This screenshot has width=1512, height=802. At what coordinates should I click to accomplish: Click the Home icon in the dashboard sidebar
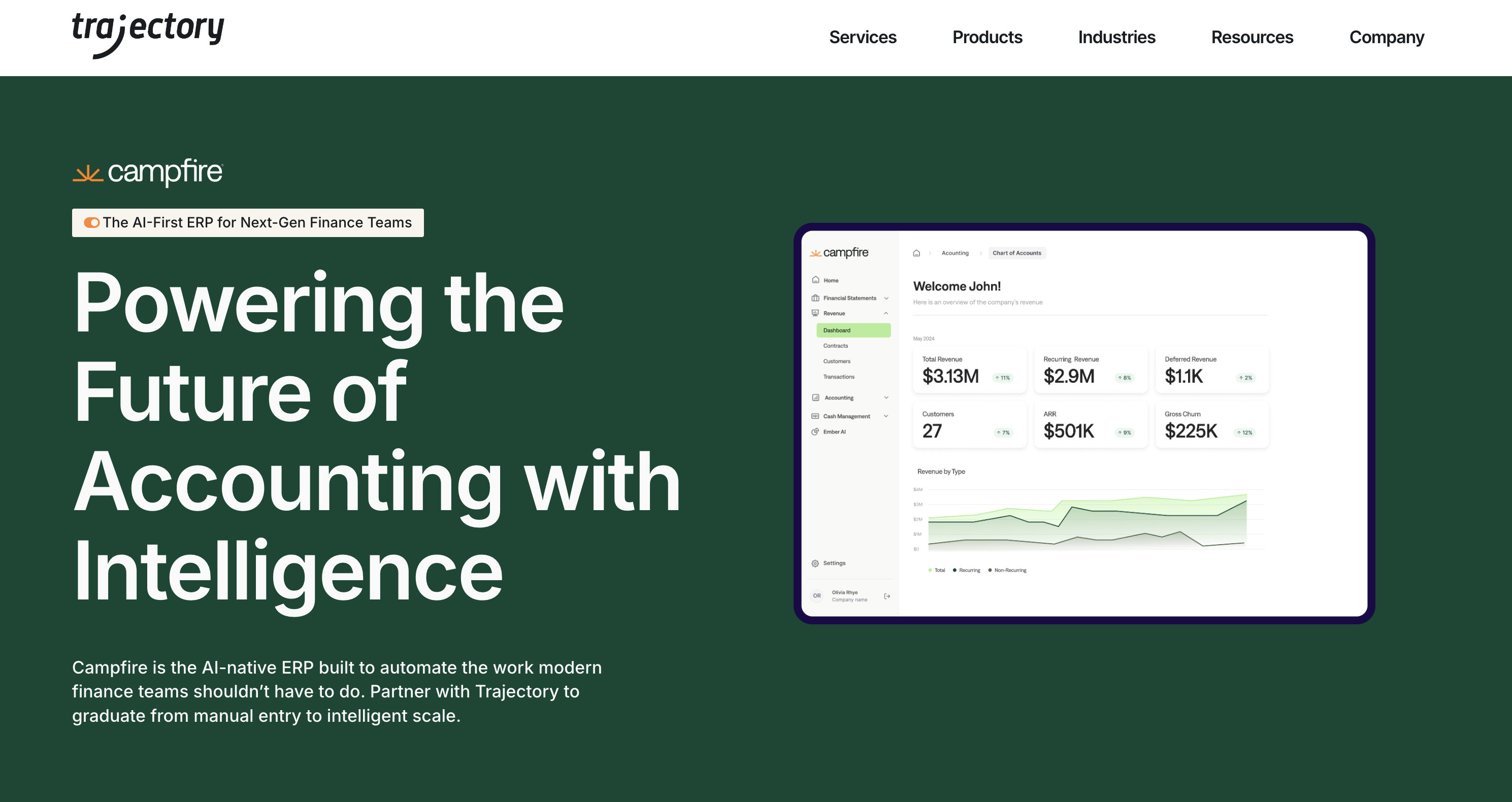click(815, 280)
